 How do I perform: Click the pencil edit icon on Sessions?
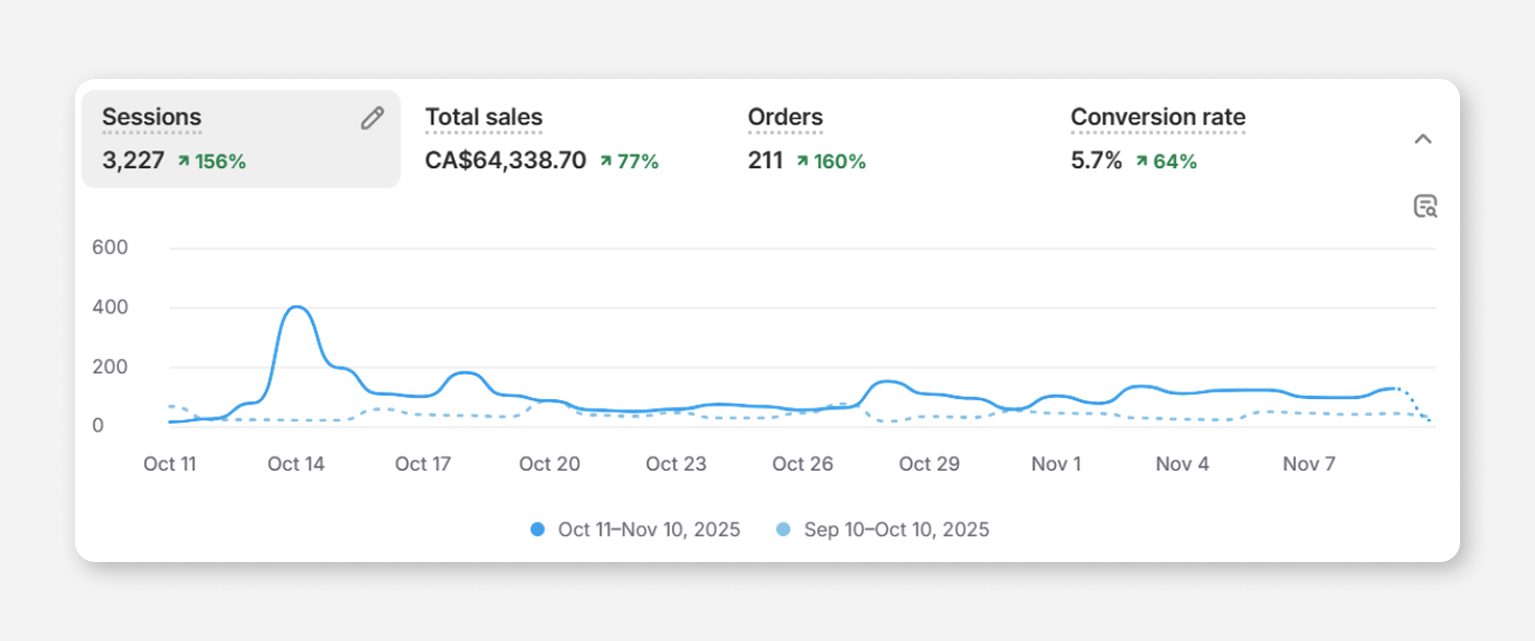pos(372,118)
